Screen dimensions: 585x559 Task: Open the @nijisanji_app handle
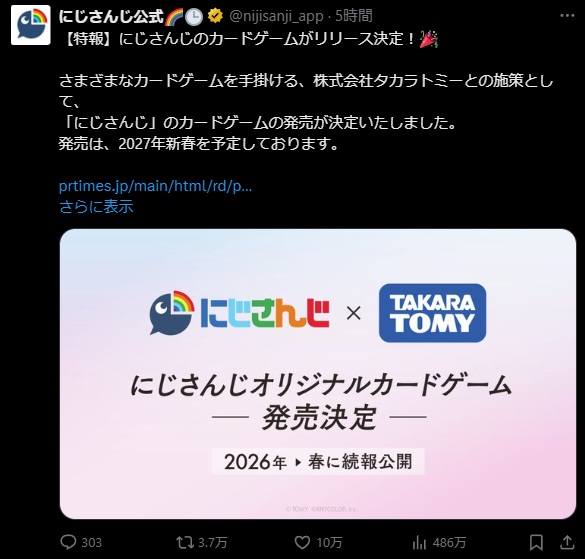pos(276,16)
